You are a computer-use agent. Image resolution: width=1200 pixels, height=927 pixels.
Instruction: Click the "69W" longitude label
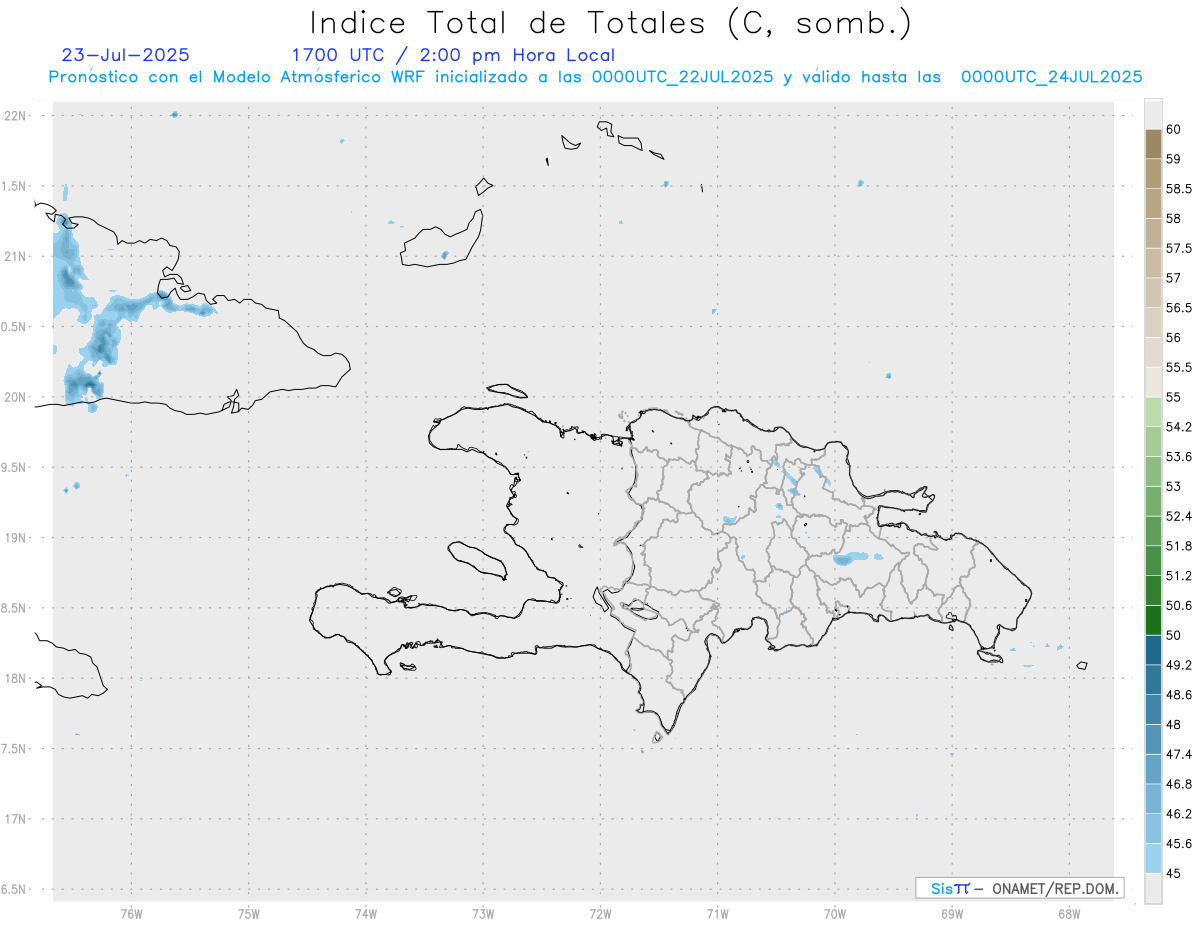pyautogui.click(x=952, y=914)
